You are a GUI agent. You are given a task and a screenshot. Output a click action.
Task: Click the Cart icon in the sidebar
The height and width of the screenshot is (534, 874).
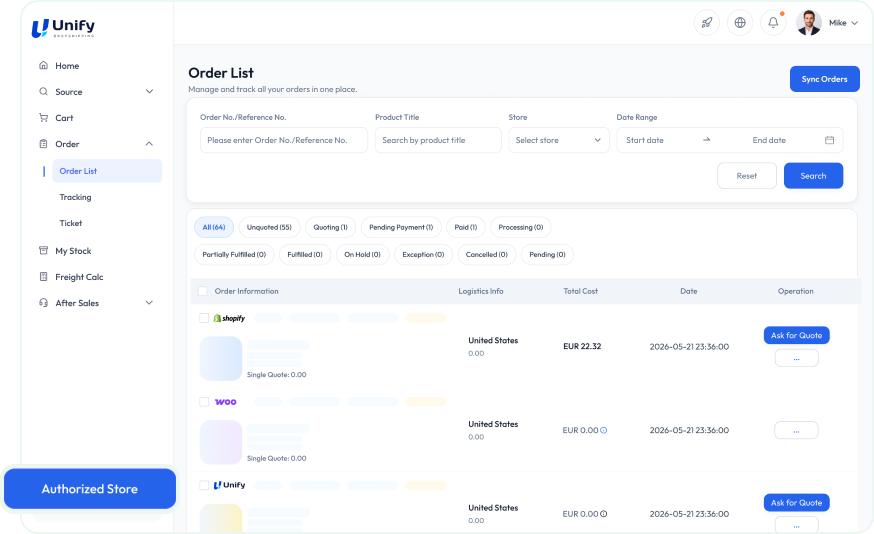(x=43, y=118)
